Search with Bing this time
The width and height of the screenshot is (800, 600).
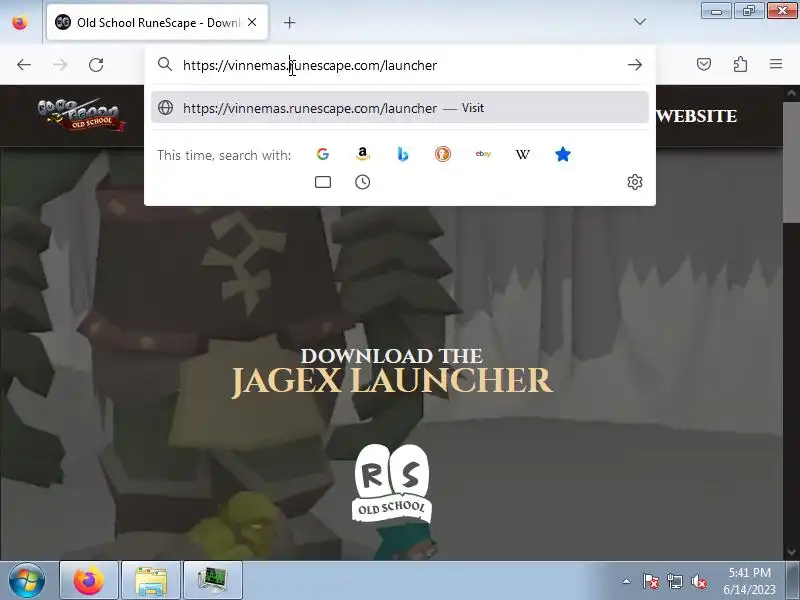403,154
